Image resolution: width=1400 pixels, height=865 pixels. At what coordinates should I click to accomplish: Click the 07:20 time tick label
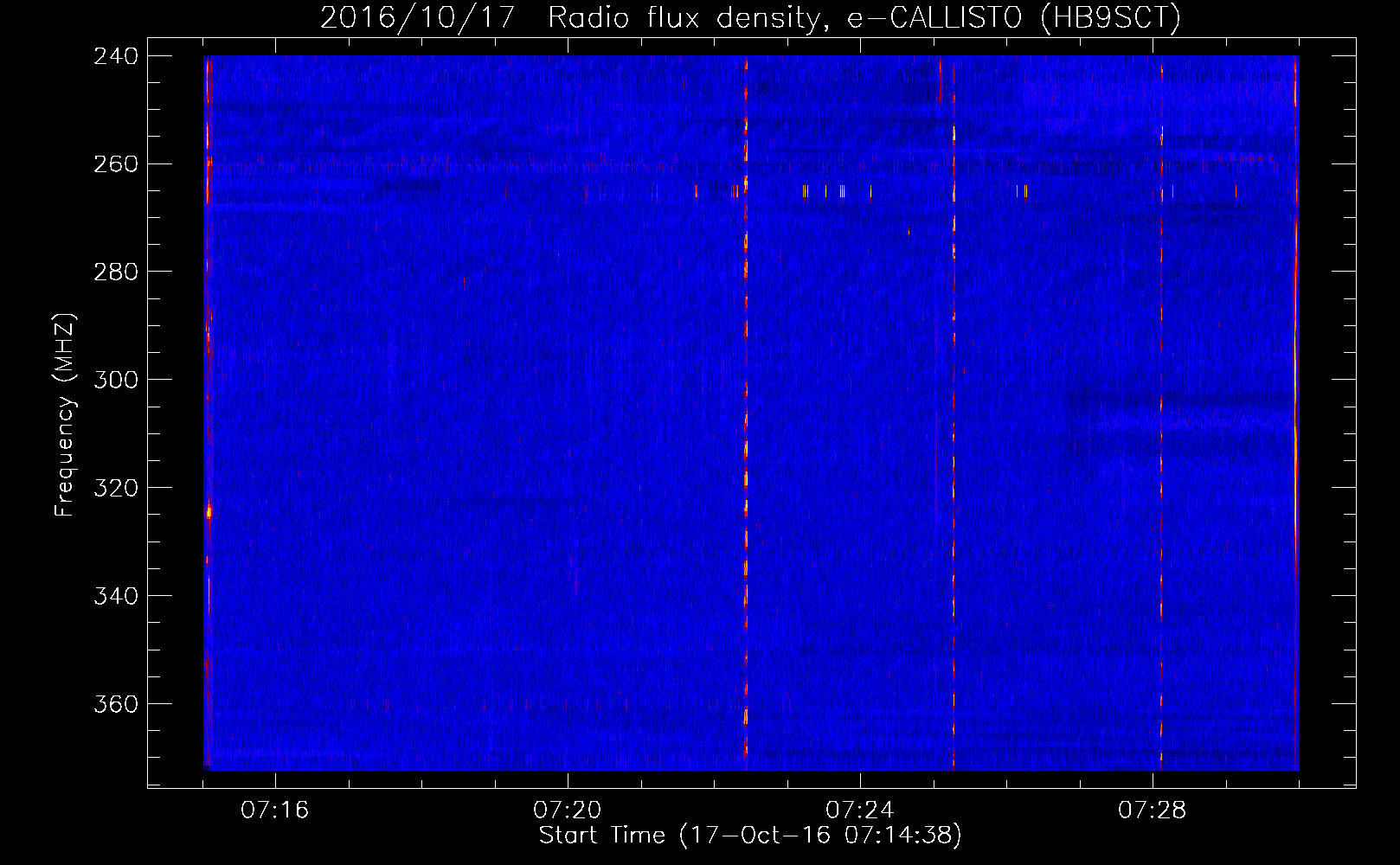568,811
